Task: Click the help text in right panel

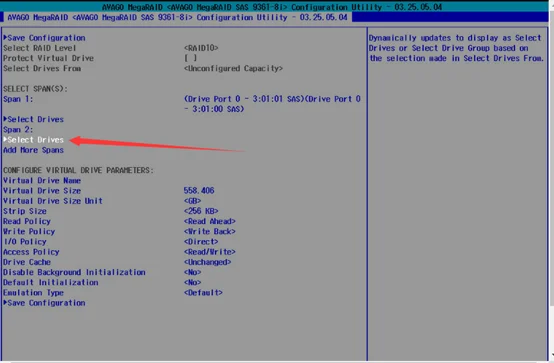Action: click(456, 48)
